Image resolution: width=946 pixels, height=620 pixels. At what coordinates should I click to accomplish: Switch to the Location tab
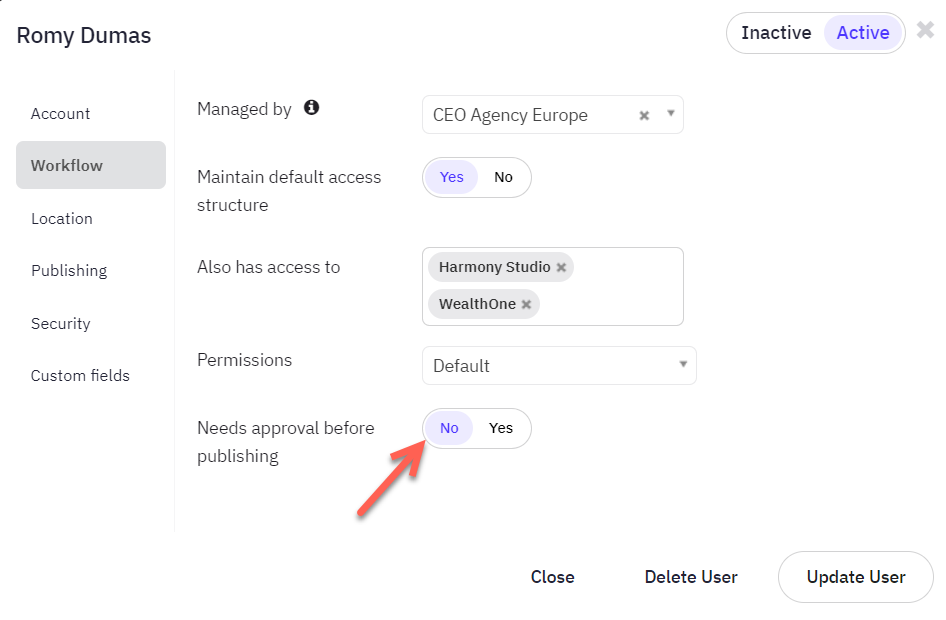(x=62, y=218)
